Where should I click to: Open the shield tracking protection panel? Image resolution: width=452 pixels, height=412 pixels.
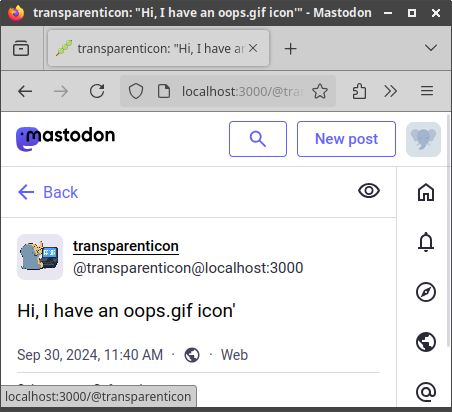coord(136,91)
